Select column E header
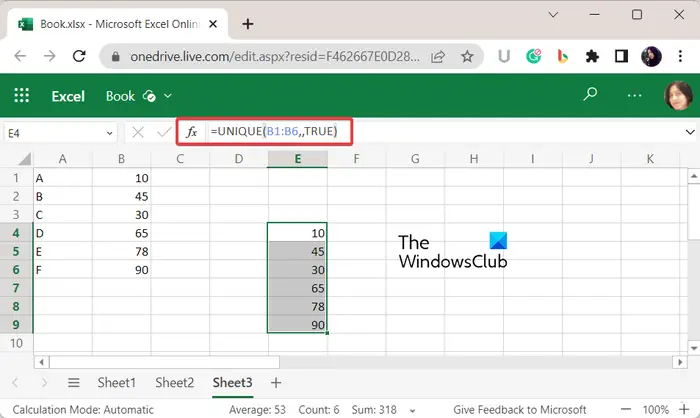Image resolution: width=700 pixels, height=418 pixels. click(x=298, y=159)
